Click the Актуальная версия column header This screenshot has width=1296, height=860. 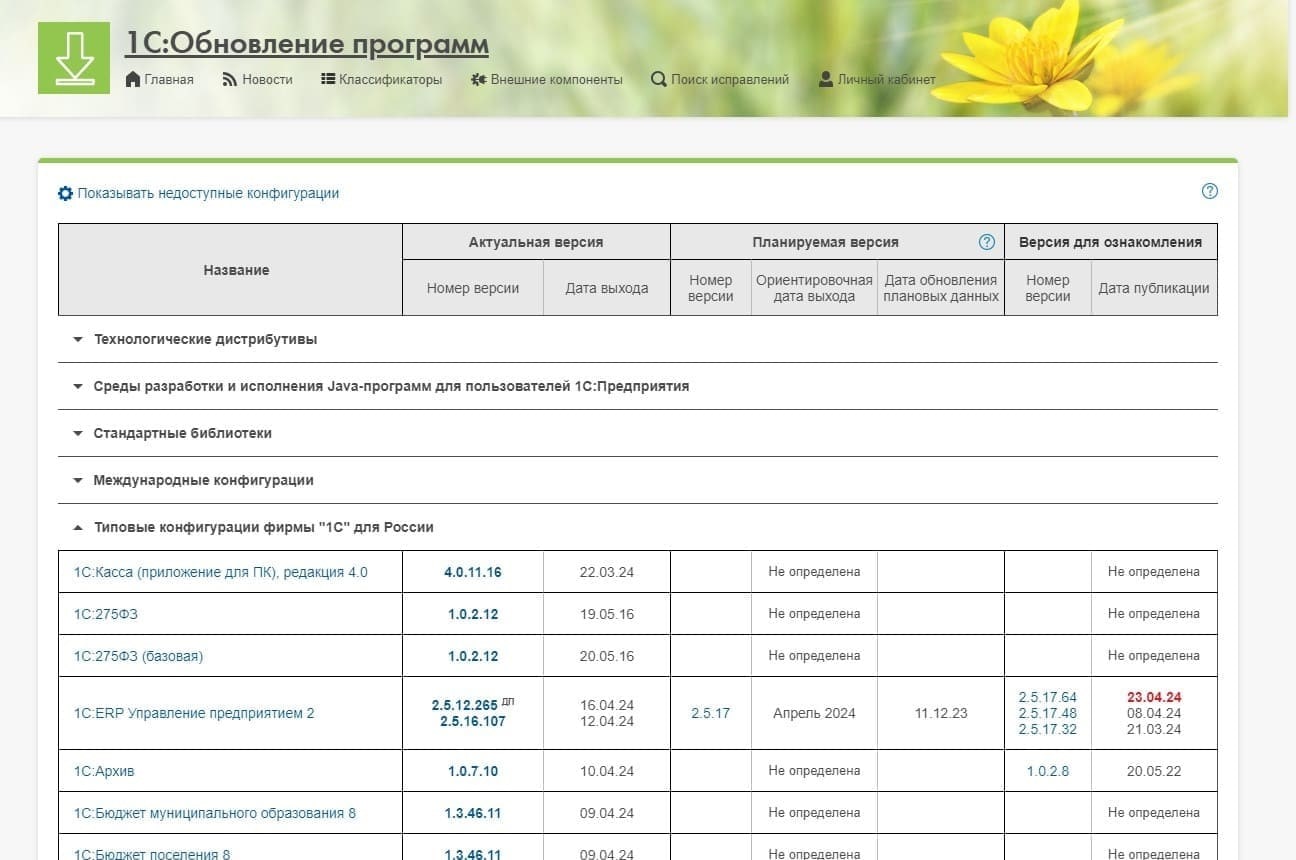536,242
